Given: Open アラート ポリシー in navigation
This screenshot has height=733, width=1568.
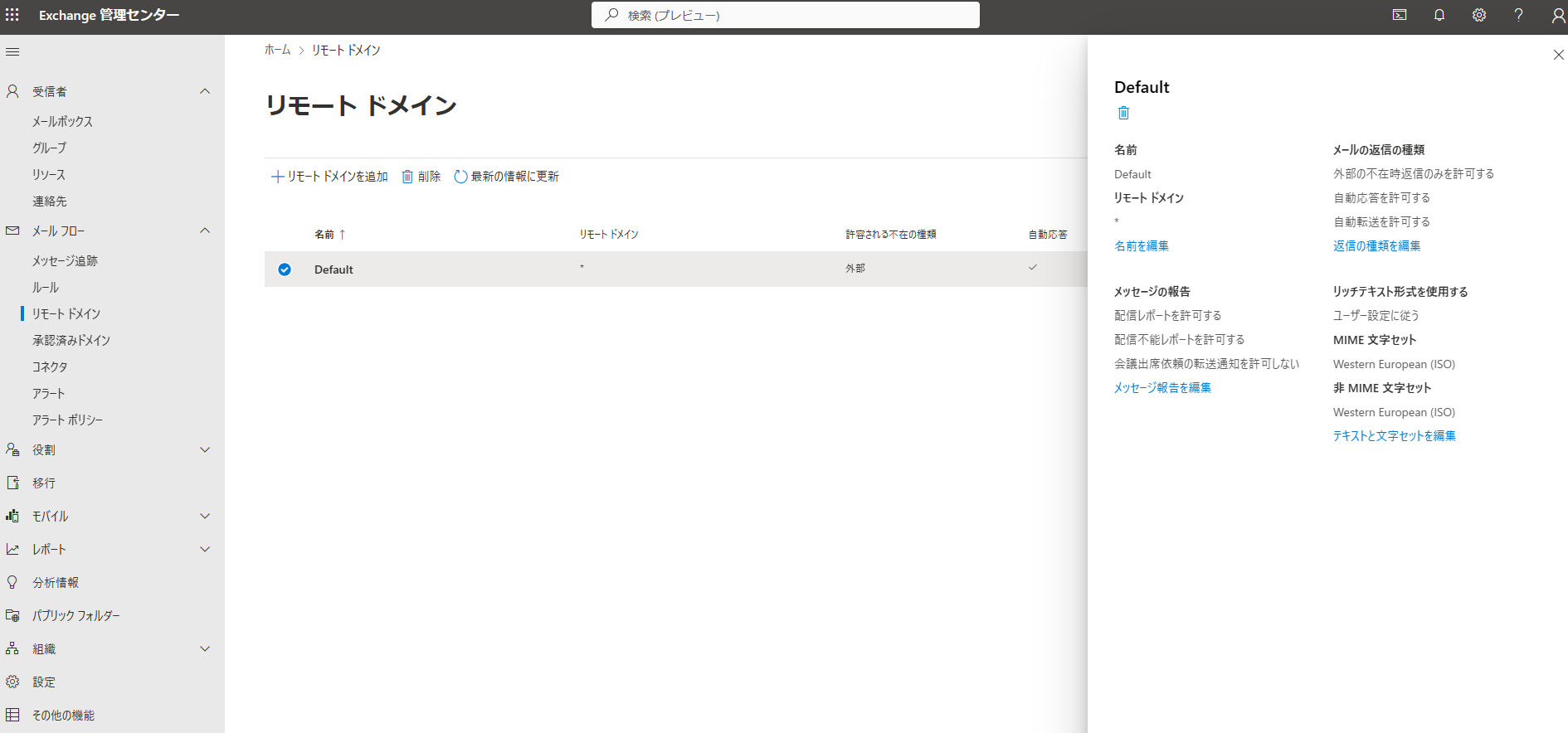Looking at the screenshot, I should click(67, 420).
